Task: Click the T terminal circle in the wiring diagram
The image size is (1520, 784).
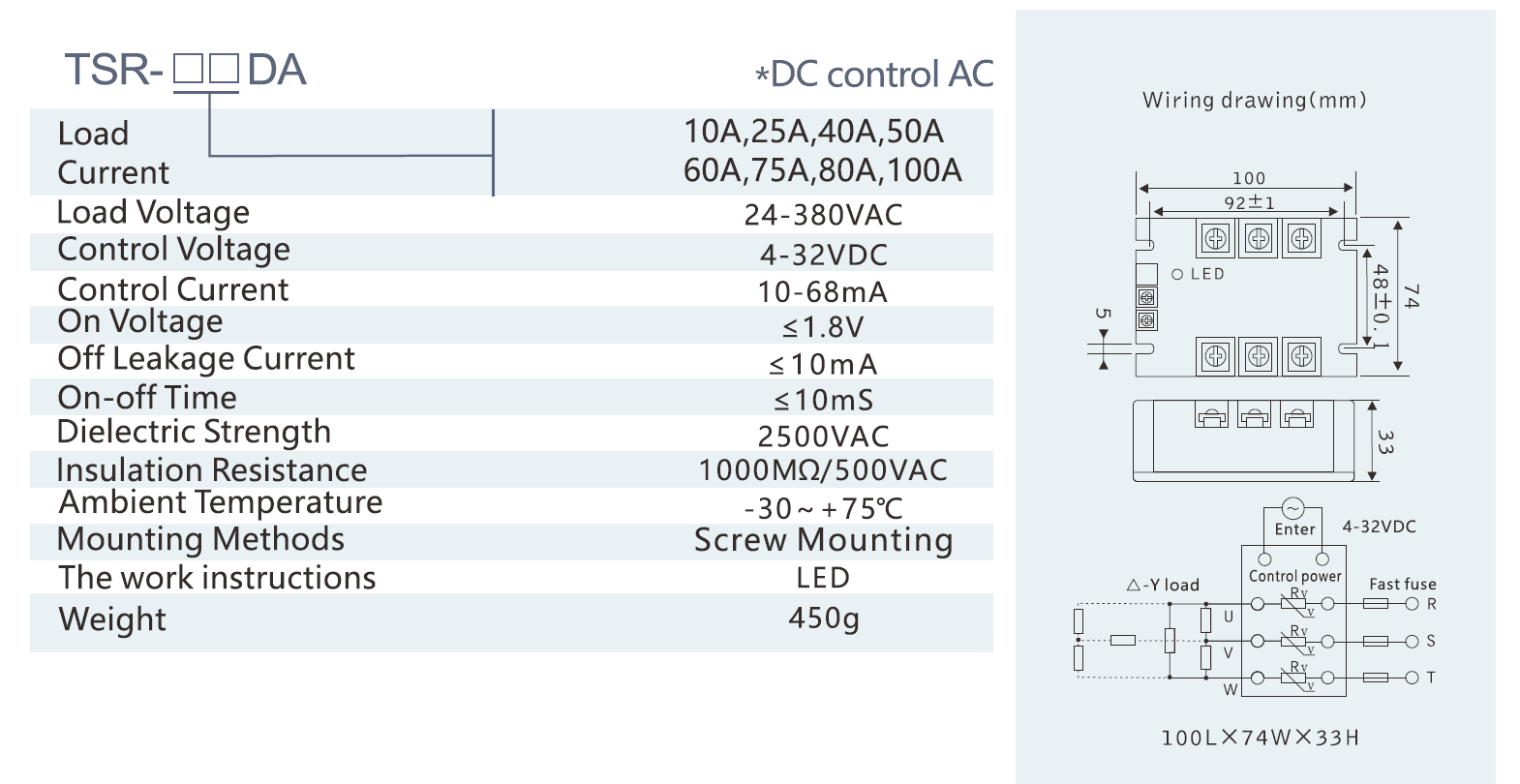Action: (x=1413, y=678)
